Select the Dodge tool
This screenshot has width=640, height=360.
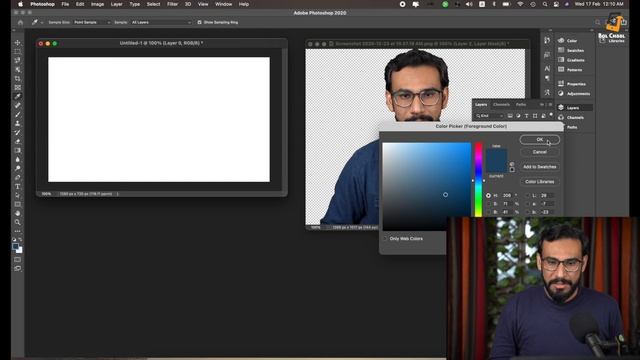point(18,168)
